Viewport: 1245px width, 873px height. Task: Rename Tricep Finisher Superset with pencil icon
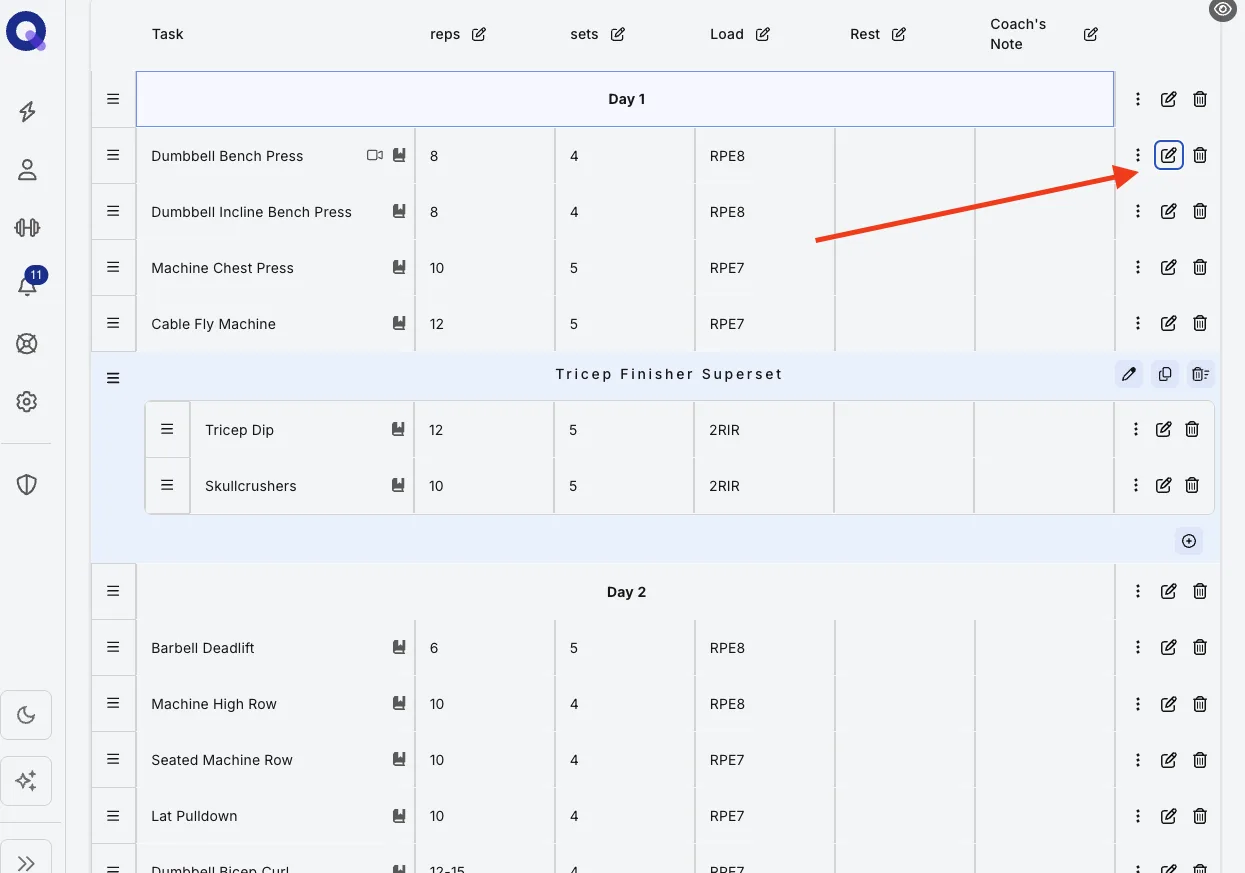(1129, 374)
